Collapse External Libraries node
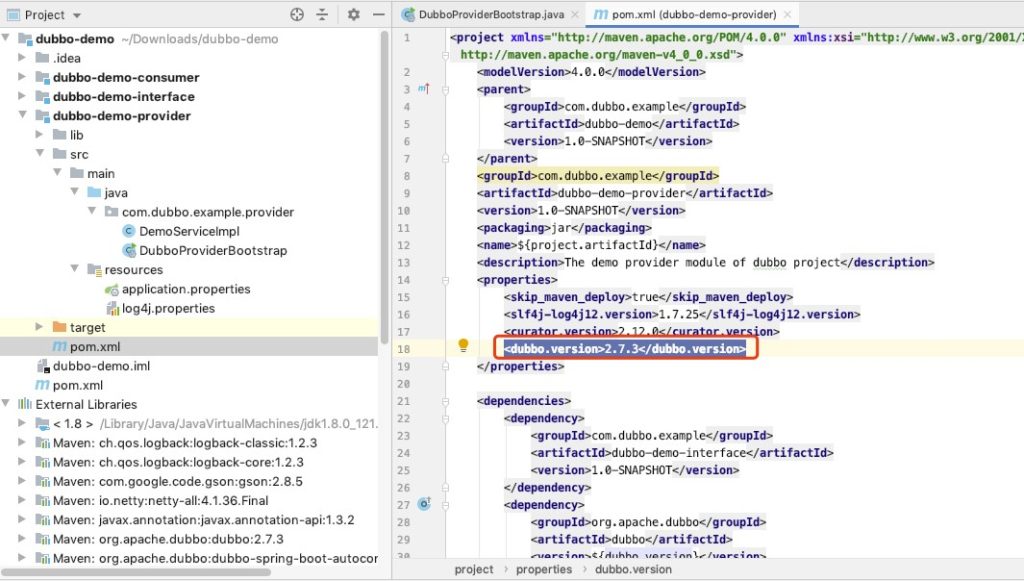Screen dimensions: 1024x581 click(x=6, y=404)
